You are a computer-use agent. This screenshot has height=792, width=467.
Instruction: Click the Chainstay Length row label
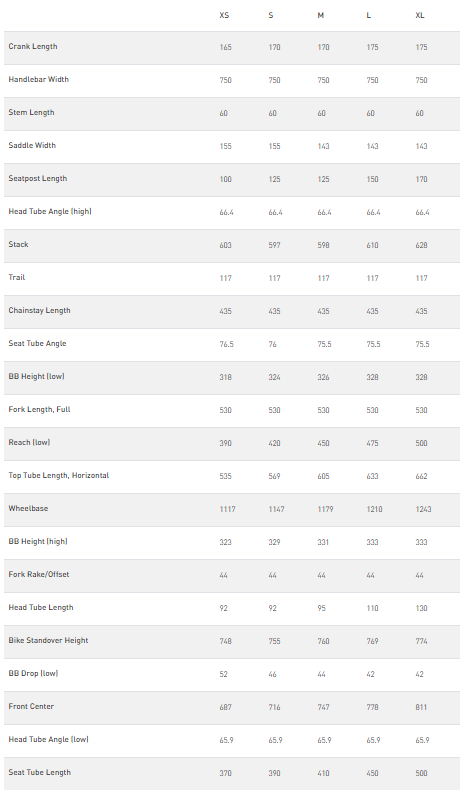[x=39, y=310]
